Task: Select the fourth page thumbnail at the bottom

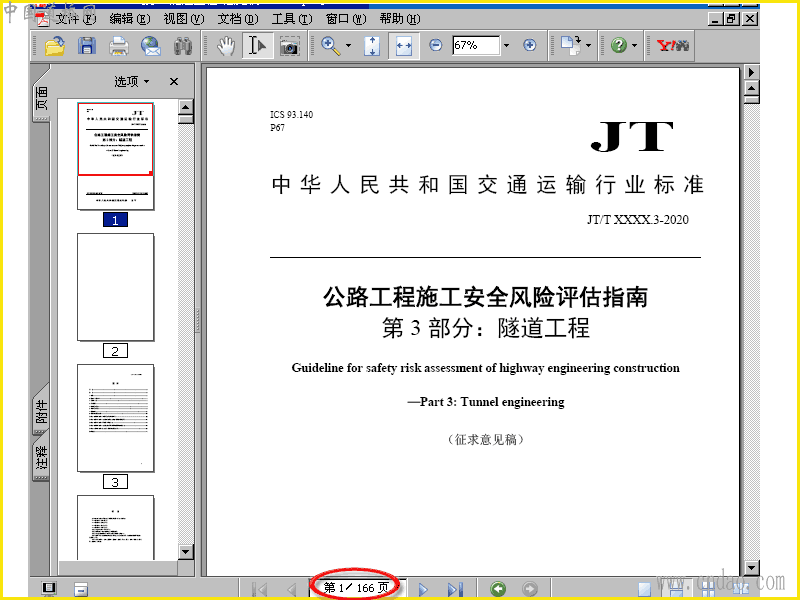Action: [115, 528]
